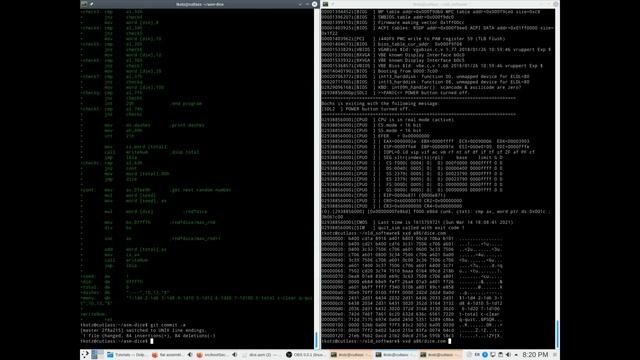Click the left terminal scrollbar handle

(x=315, y=340)
